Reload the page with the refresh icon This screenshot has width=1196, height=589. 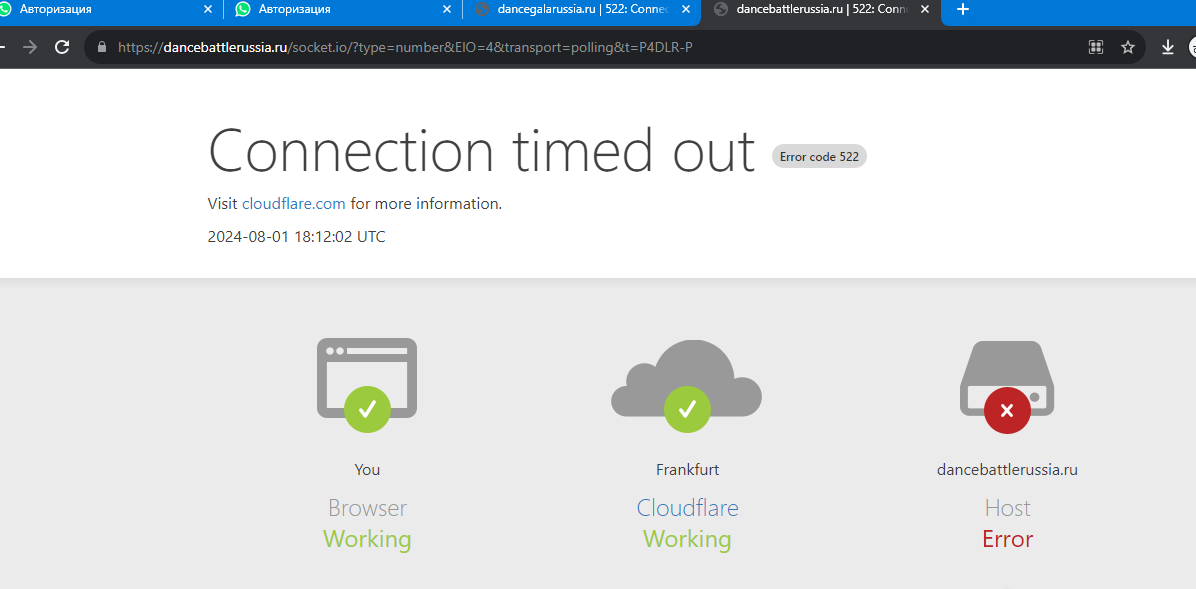pyautogui.click(x=63, y=47)
